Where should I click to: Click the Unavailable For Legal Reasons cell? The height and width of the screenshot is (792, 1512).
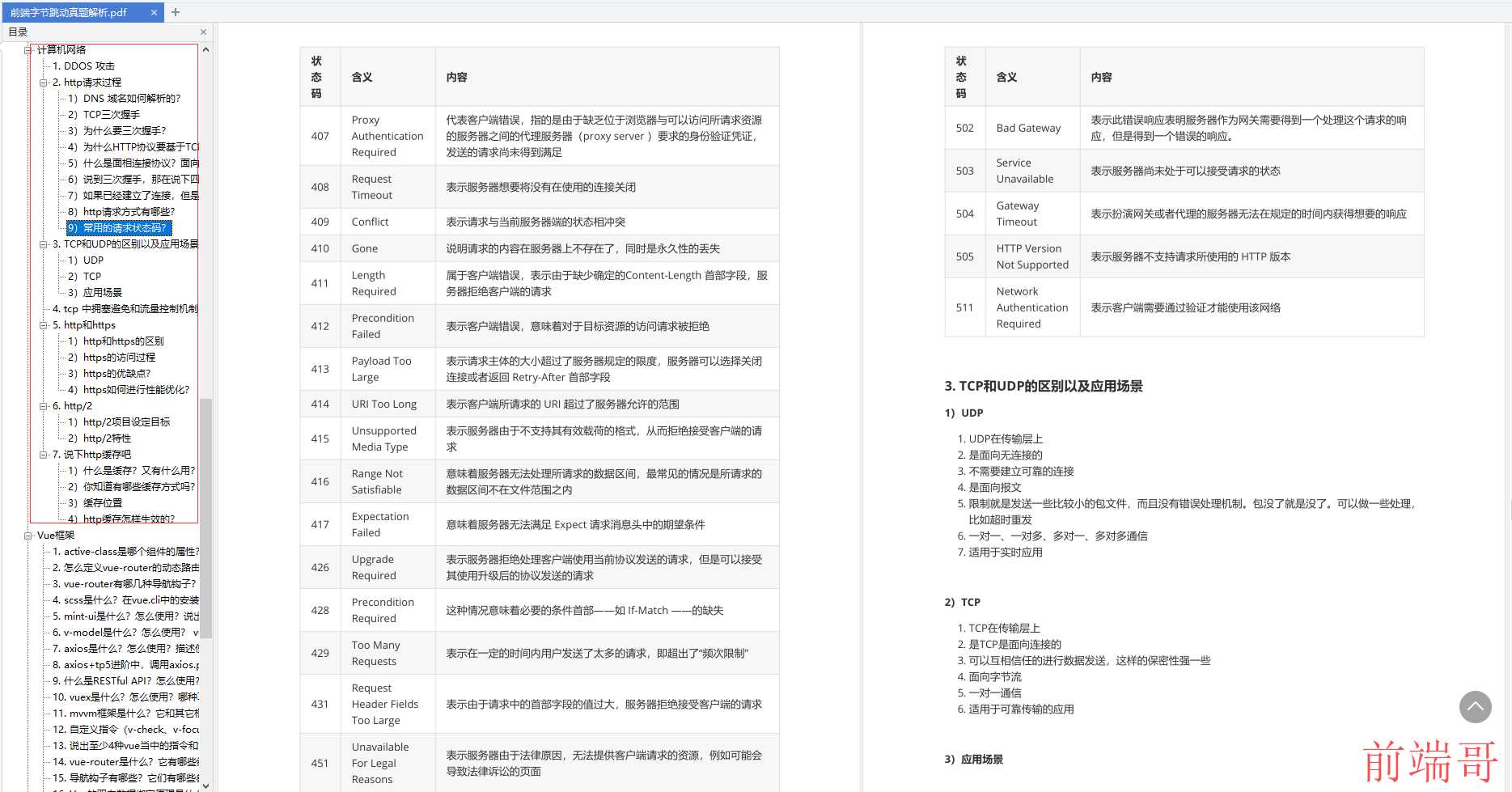tap(388, 763)
